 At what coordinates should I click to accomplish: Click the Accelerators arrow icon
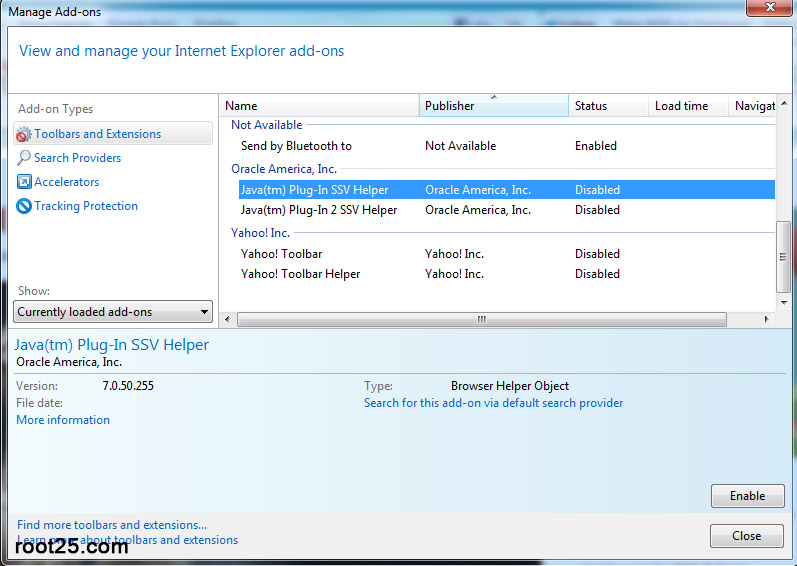24,181
